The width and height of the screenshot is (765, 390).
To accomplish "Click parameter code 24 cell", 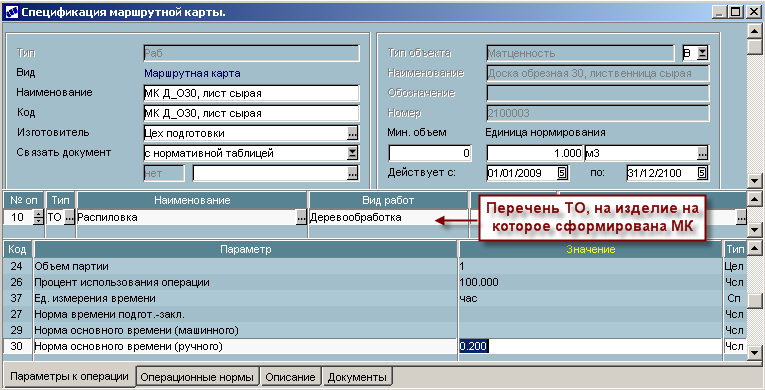I will point(17,267).
